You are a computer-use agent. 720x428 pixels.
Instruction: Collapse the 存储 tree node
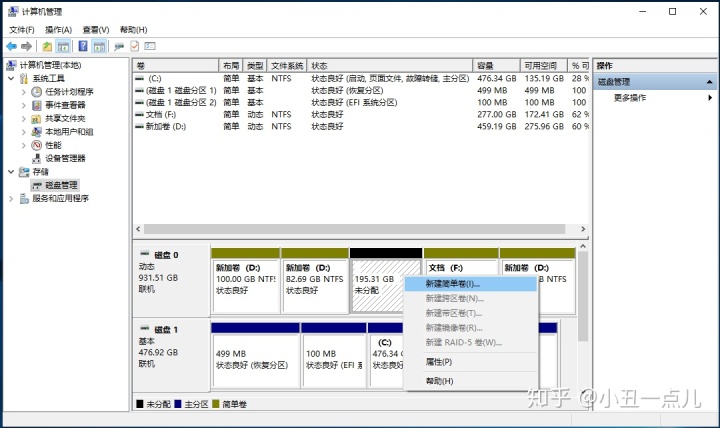(11, 172)
